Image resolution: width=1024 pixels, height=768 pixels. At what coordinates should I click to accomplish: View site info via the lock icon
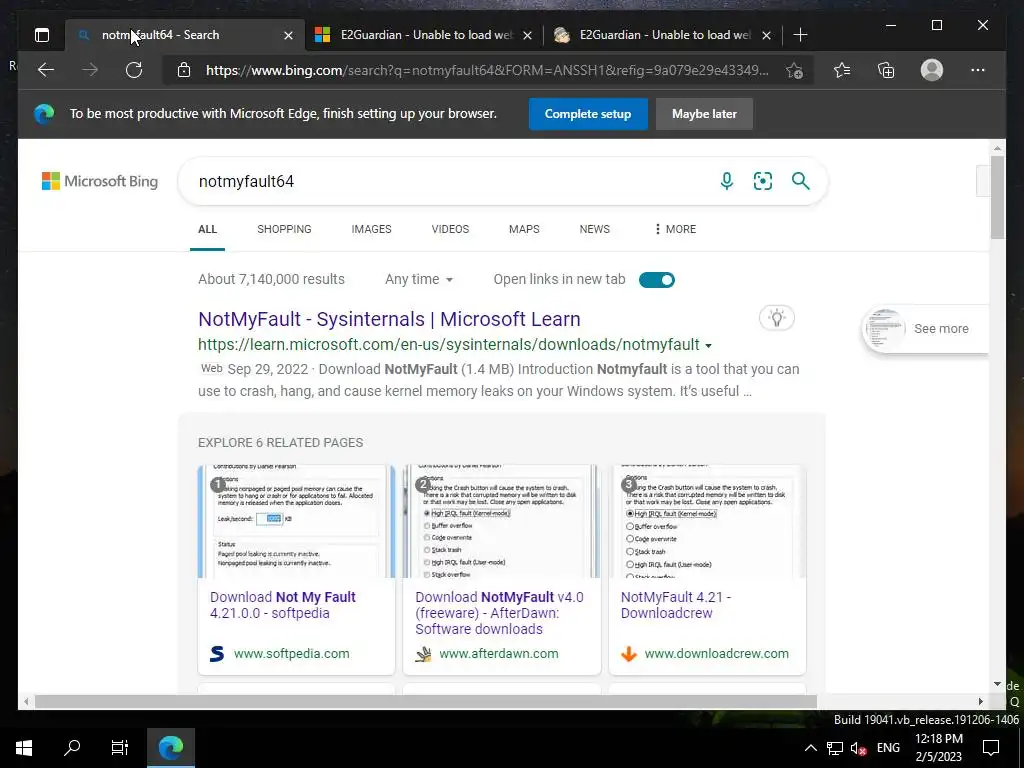[184, 70]
